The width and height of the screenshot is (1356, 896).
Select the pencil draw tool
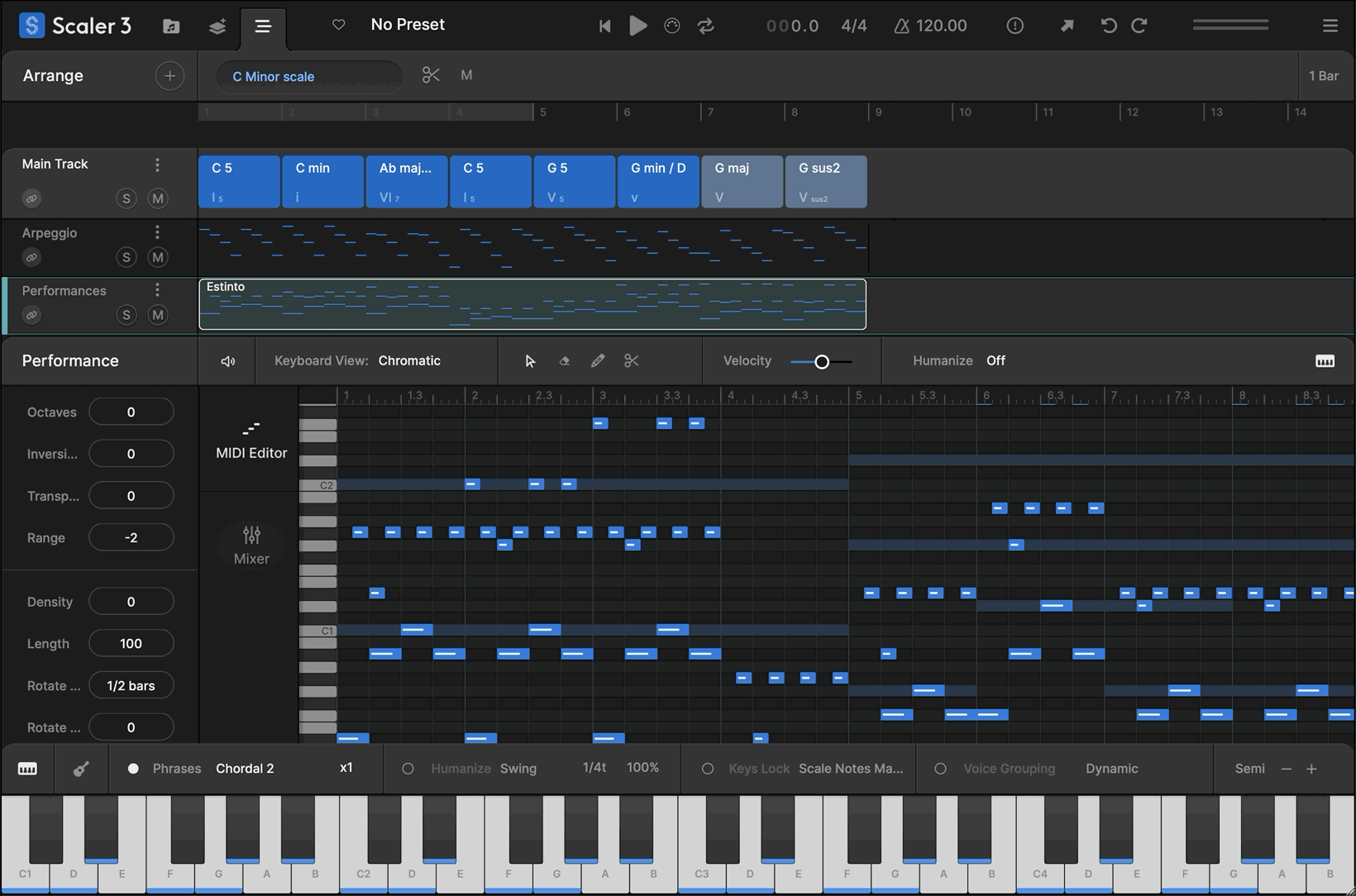click(598, 360)
